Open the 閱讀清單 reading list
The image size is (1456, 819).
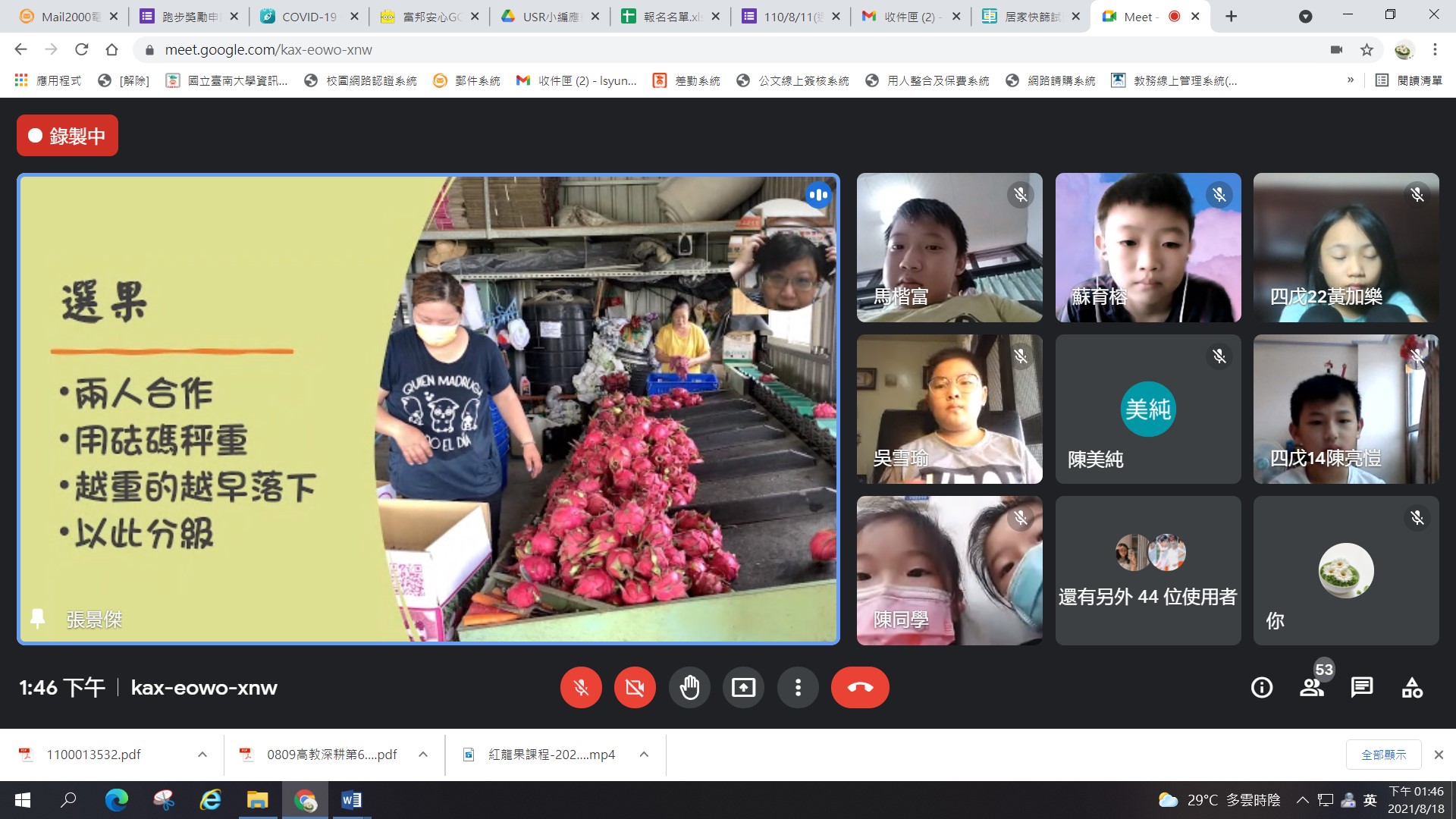(1409, 80)
